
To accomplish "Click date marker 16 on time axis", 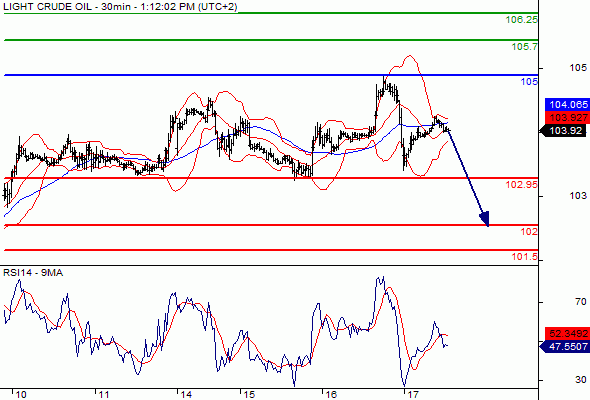I will [331, 395].
